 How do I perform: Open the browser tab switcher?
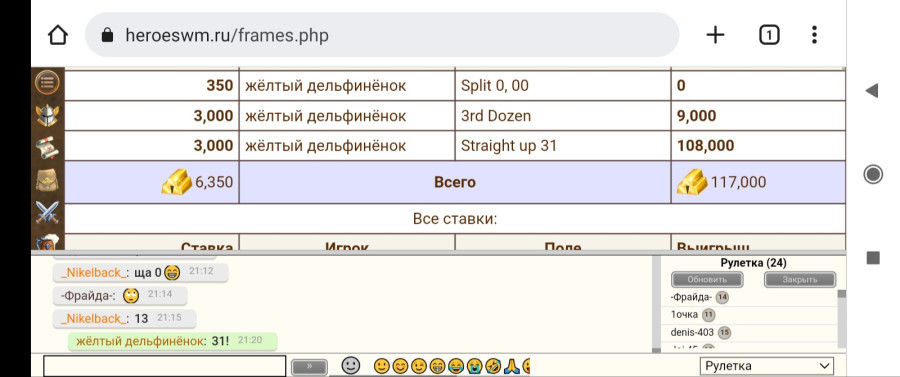769,36
